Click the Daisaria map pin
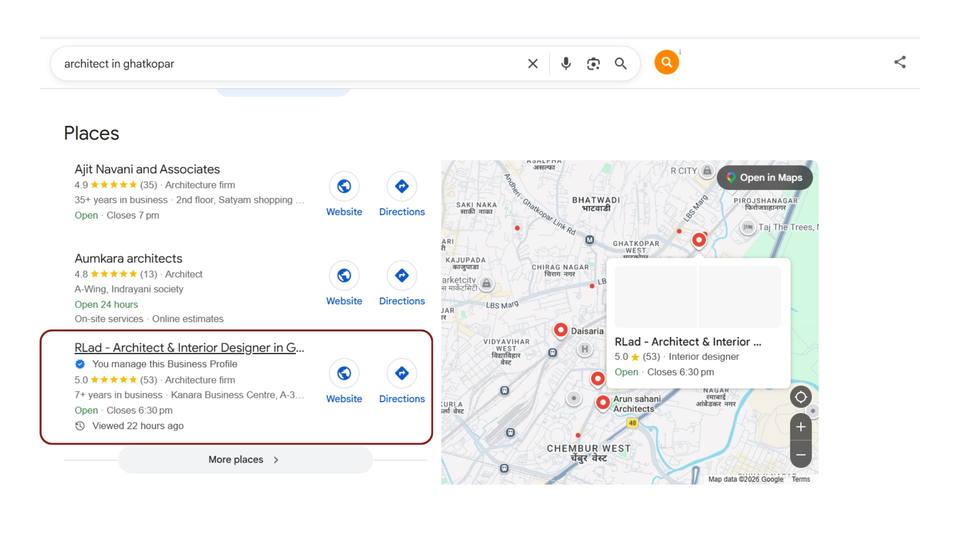 (560, 330)
